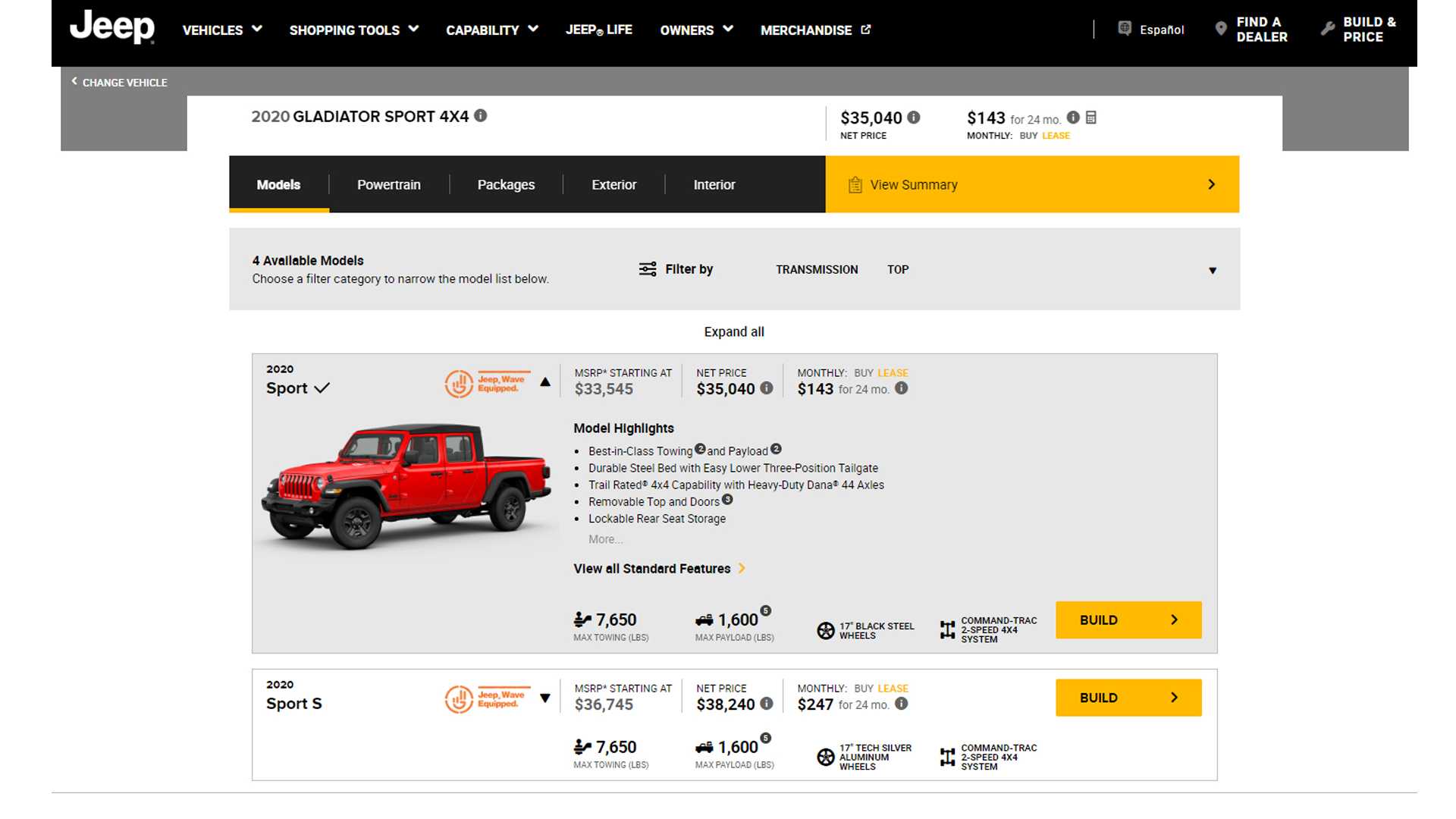The height and width of the screenshot is (819, 1456).
Task: Select the Powertrain tab
Action: click(389, 184)
